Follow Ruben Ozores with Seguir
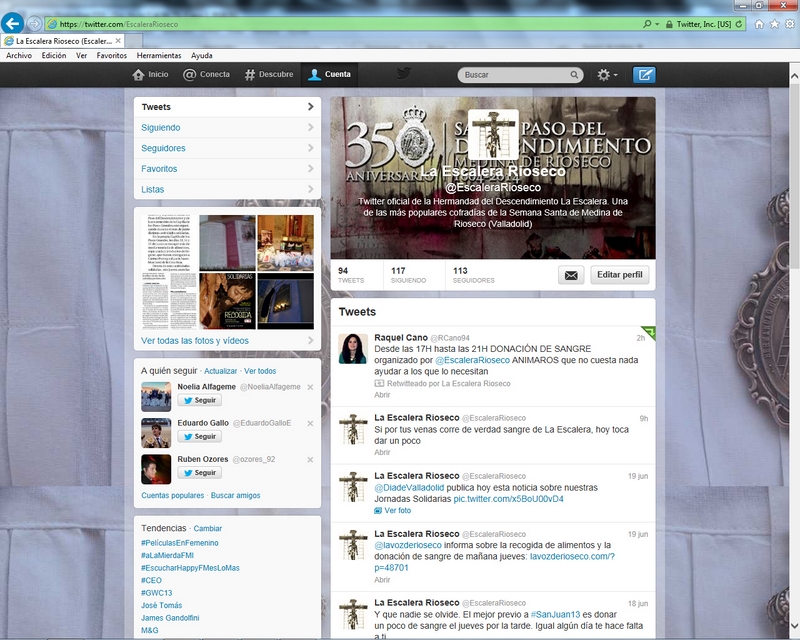Viewport: 800px width, 640px height. pyautogui.click(x=200, y=473)
